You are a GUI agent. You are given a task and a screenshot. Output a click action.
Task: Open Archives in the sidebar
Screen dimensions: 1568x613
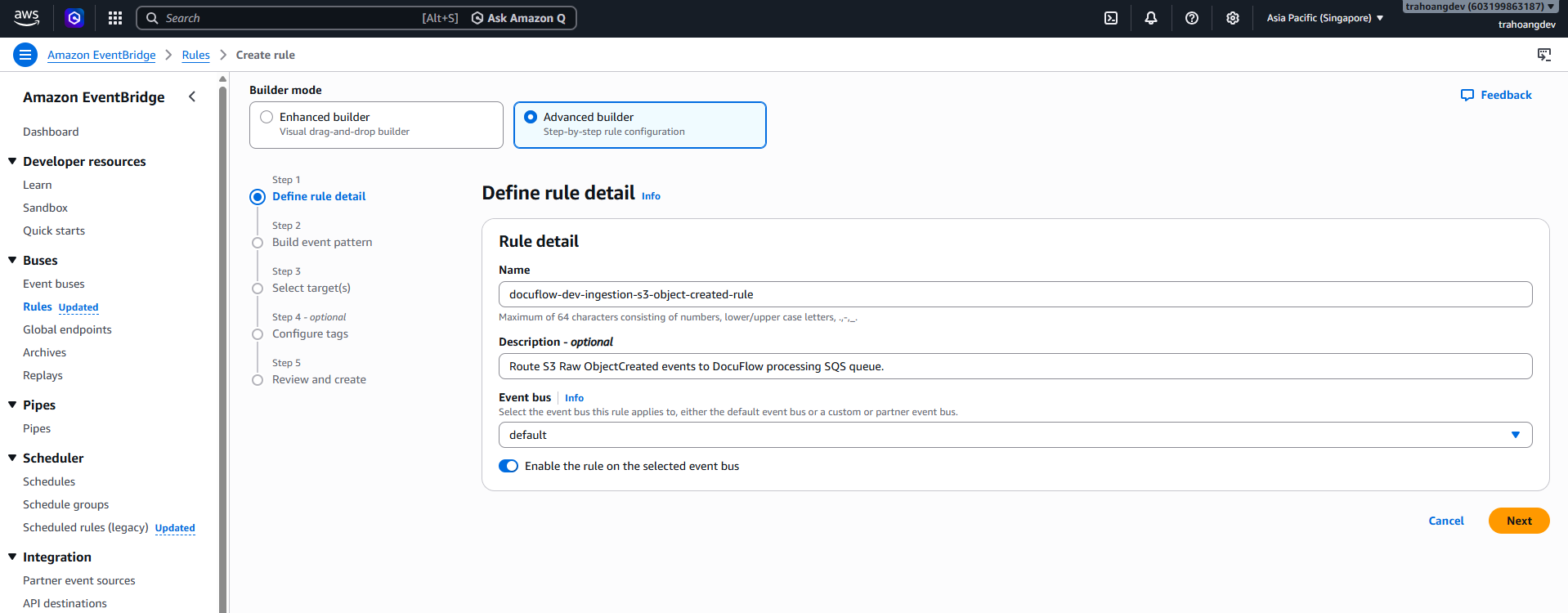[45, 352]
